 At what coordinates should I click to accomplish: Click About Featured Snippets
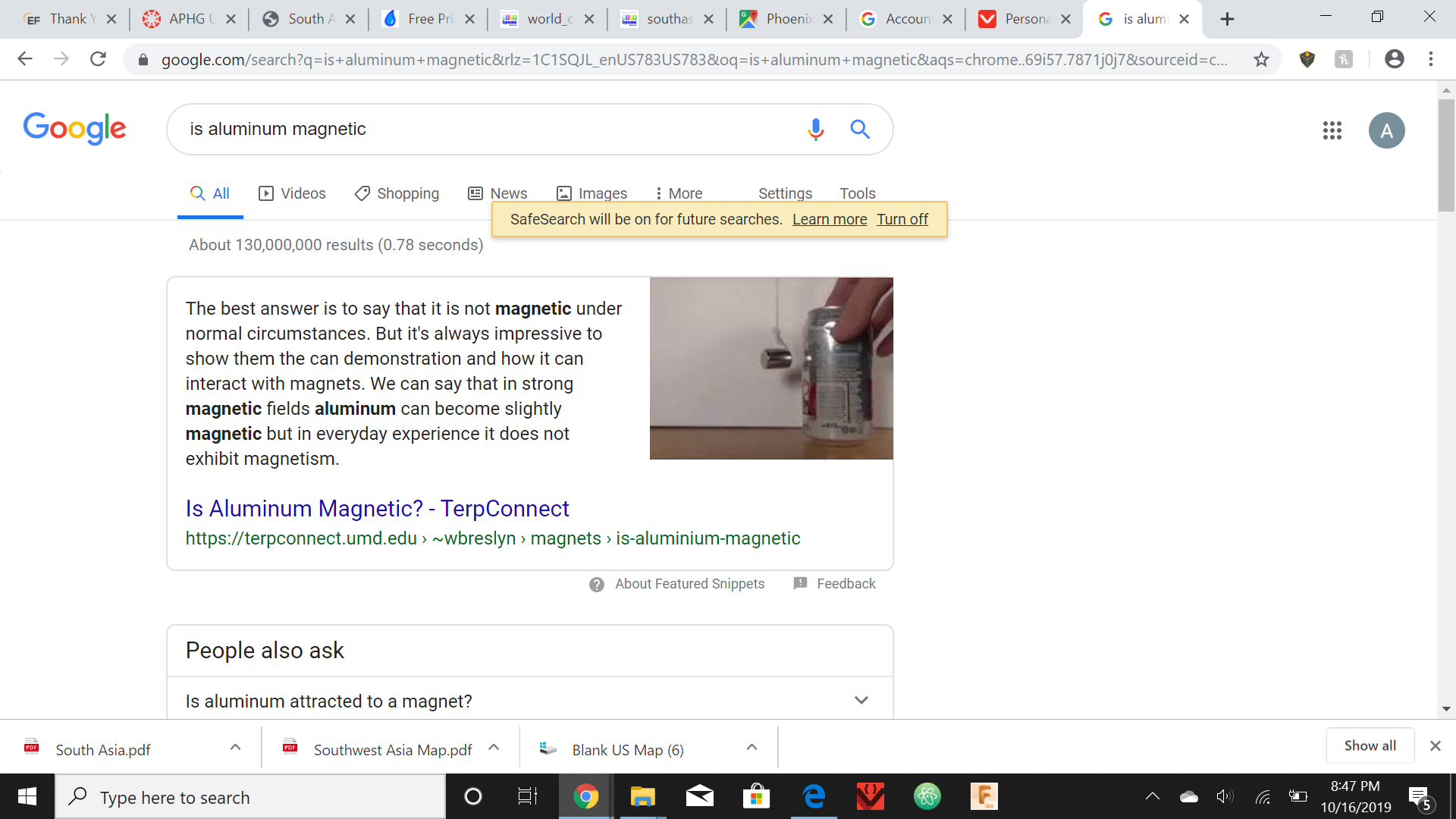(x=689, y=584)
